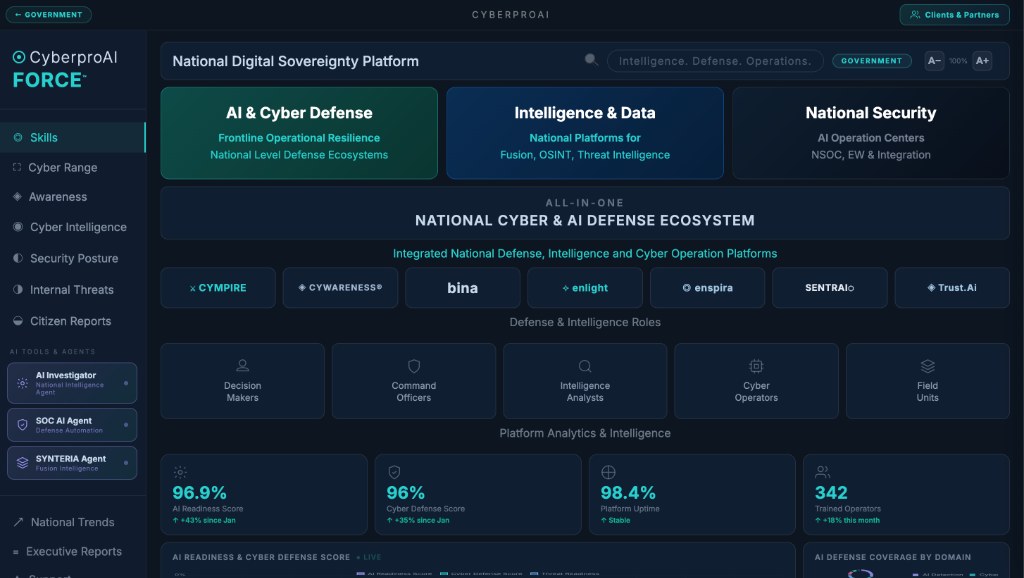Click the Internal Threats icon
This screenshot has height=578, width=1024.
pos(18,289)
